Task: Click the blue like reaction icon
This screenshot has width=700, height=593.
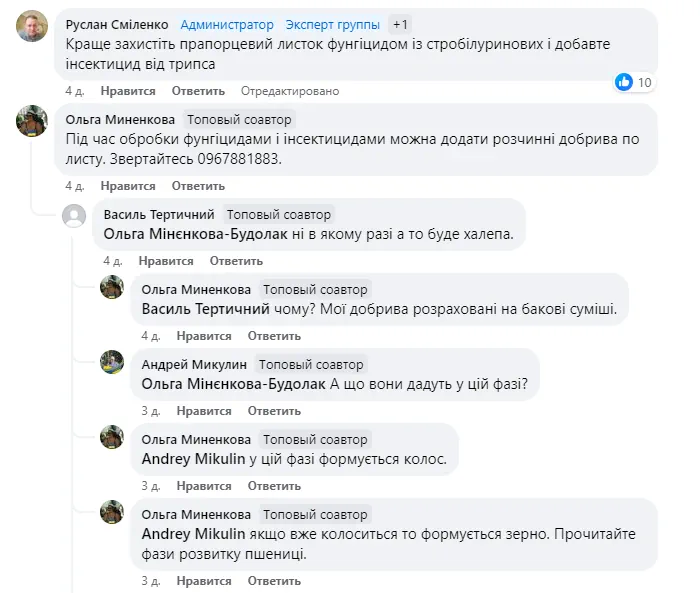Action: click(x=624, y=82)
